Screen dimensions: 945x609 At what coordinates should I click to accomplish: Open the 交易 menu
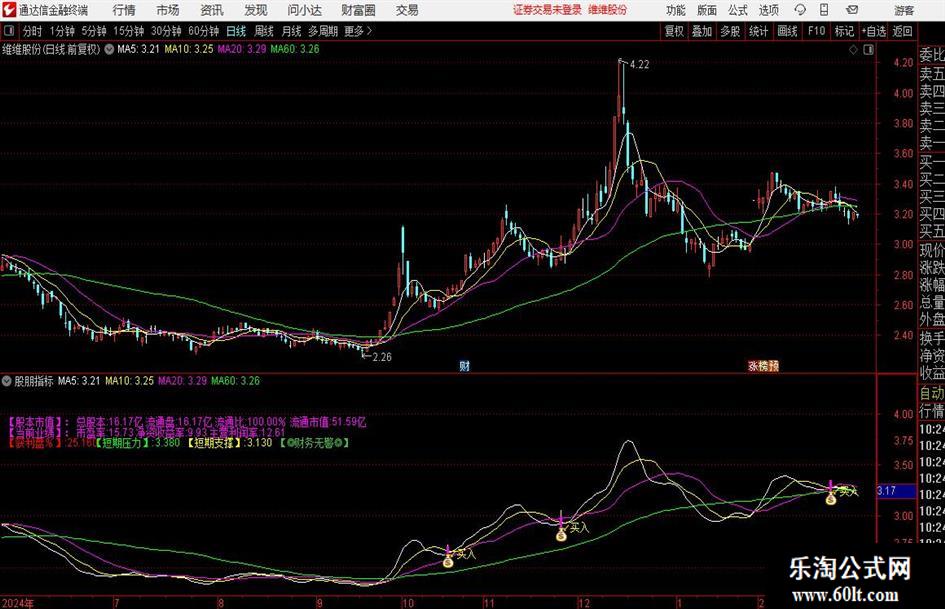click(x=407, y=10)
